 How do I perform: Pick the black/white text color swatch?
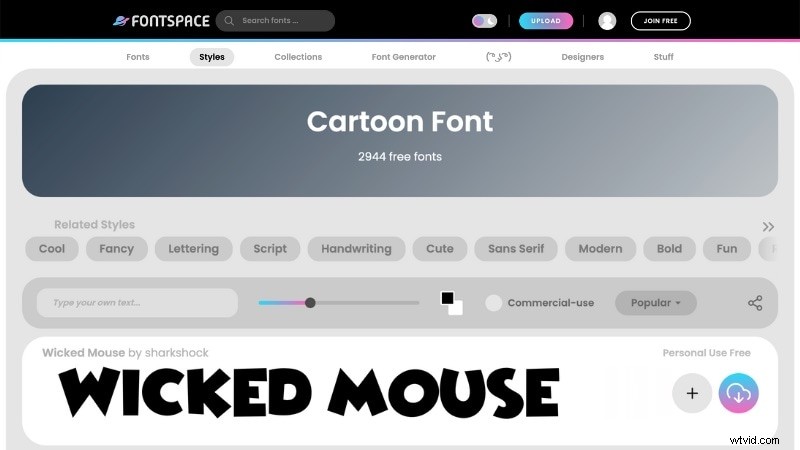pos(451,303)
